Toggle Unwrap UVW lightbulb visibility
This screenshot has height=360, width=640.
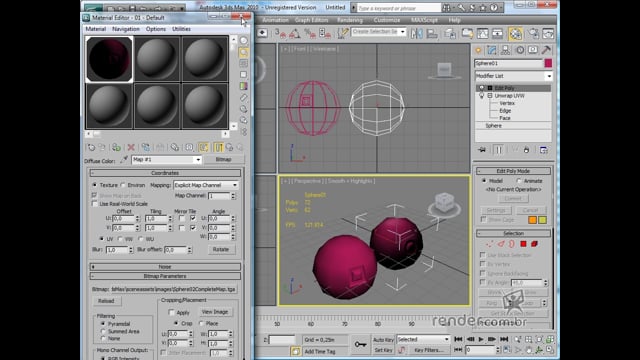(482, 96)
